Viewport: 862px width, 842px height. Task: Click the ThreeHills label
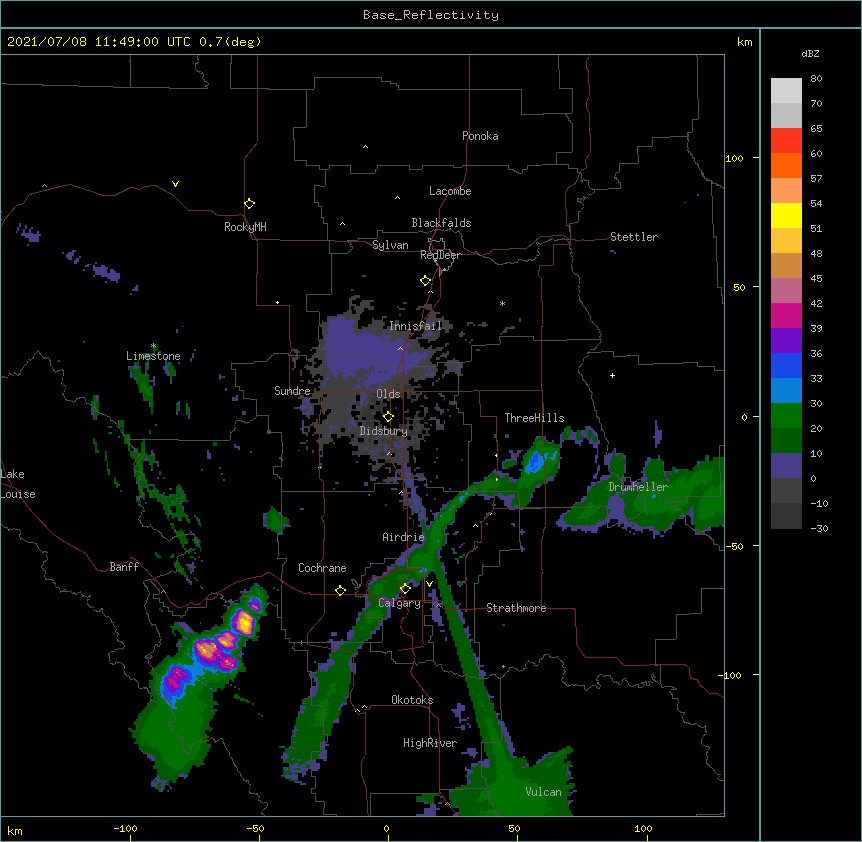click(534, 418)
